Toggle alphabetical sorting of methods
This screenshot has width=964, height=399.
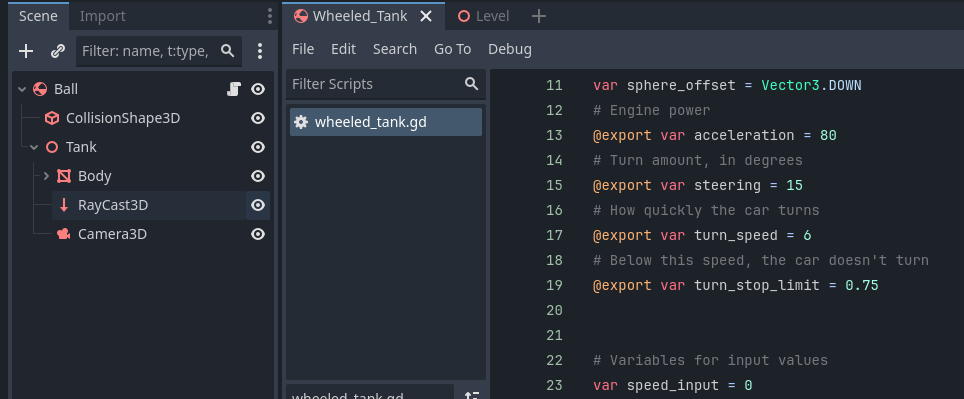pyautogui.click(x=472, y=395)
